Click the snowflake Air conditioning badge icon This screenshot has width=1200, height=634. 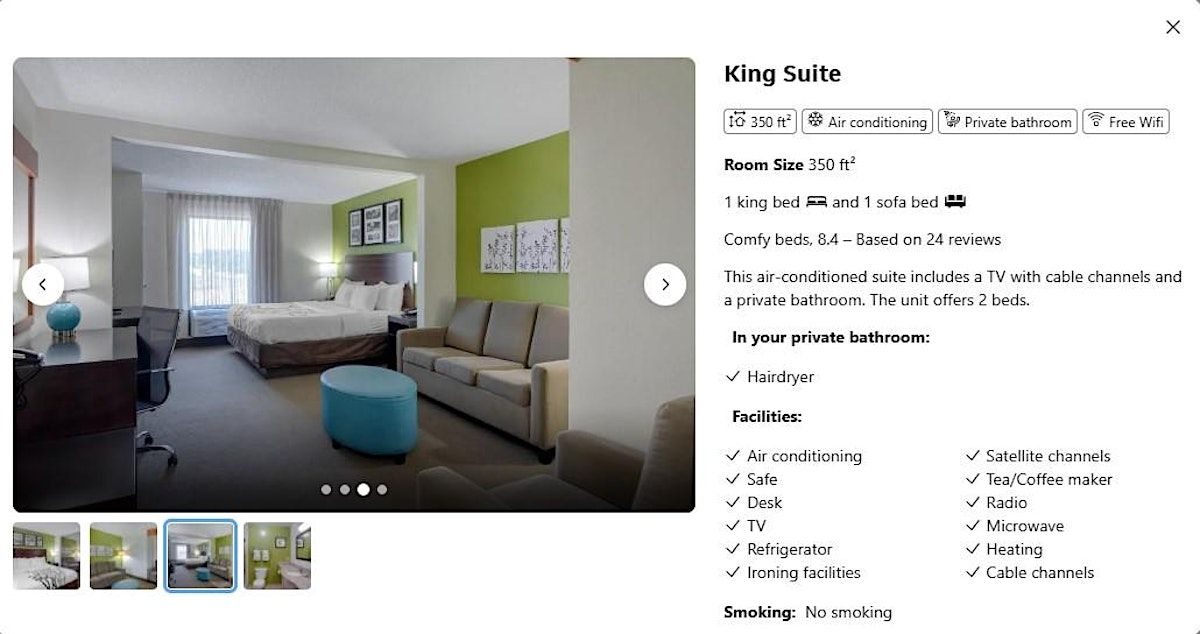pyautogui.click(x=816, y=121)
